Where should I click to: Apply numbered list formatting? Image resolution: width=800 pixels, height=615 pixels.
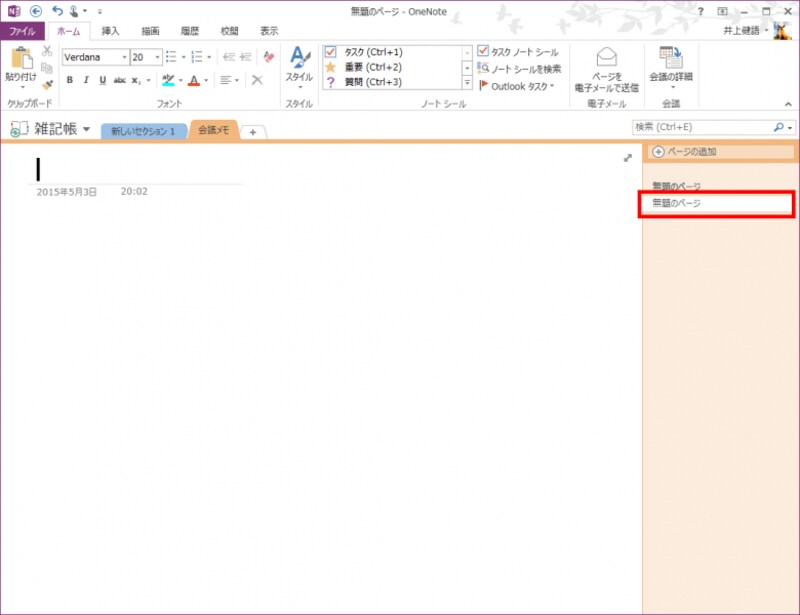pos(197,57)
